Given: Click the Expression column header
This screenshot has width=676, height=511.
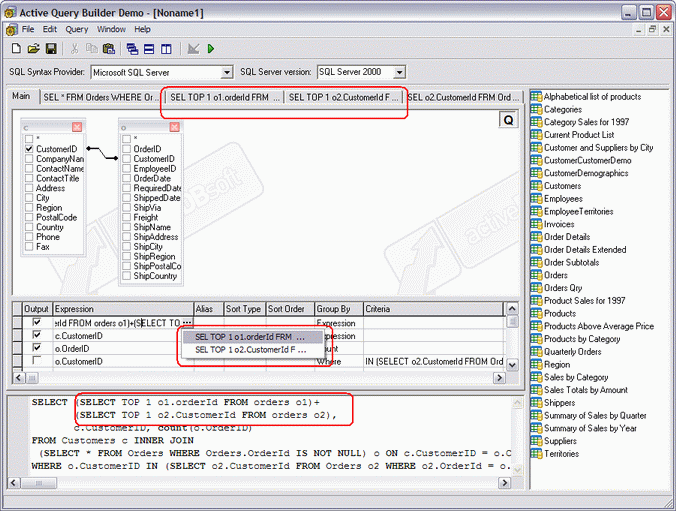Looking at the screenshot, I should 123,309.
